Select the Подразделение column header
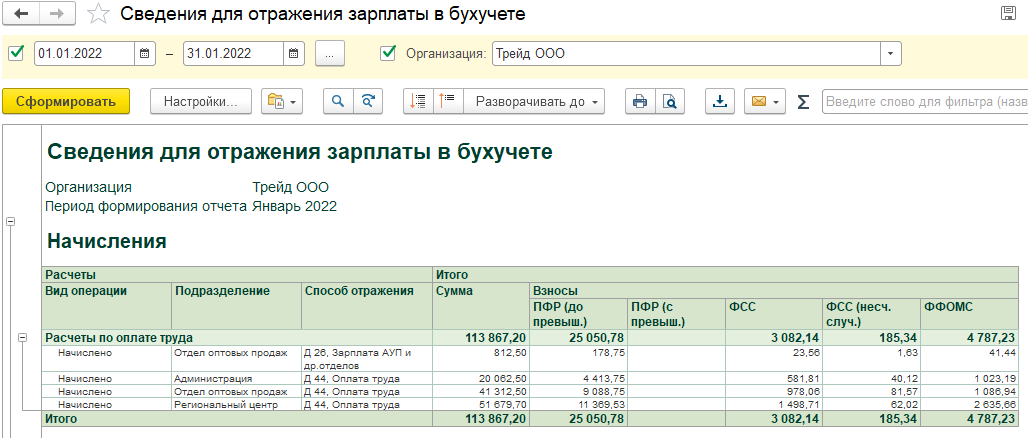Viewport: 1028px width, 438px height. 236,306
